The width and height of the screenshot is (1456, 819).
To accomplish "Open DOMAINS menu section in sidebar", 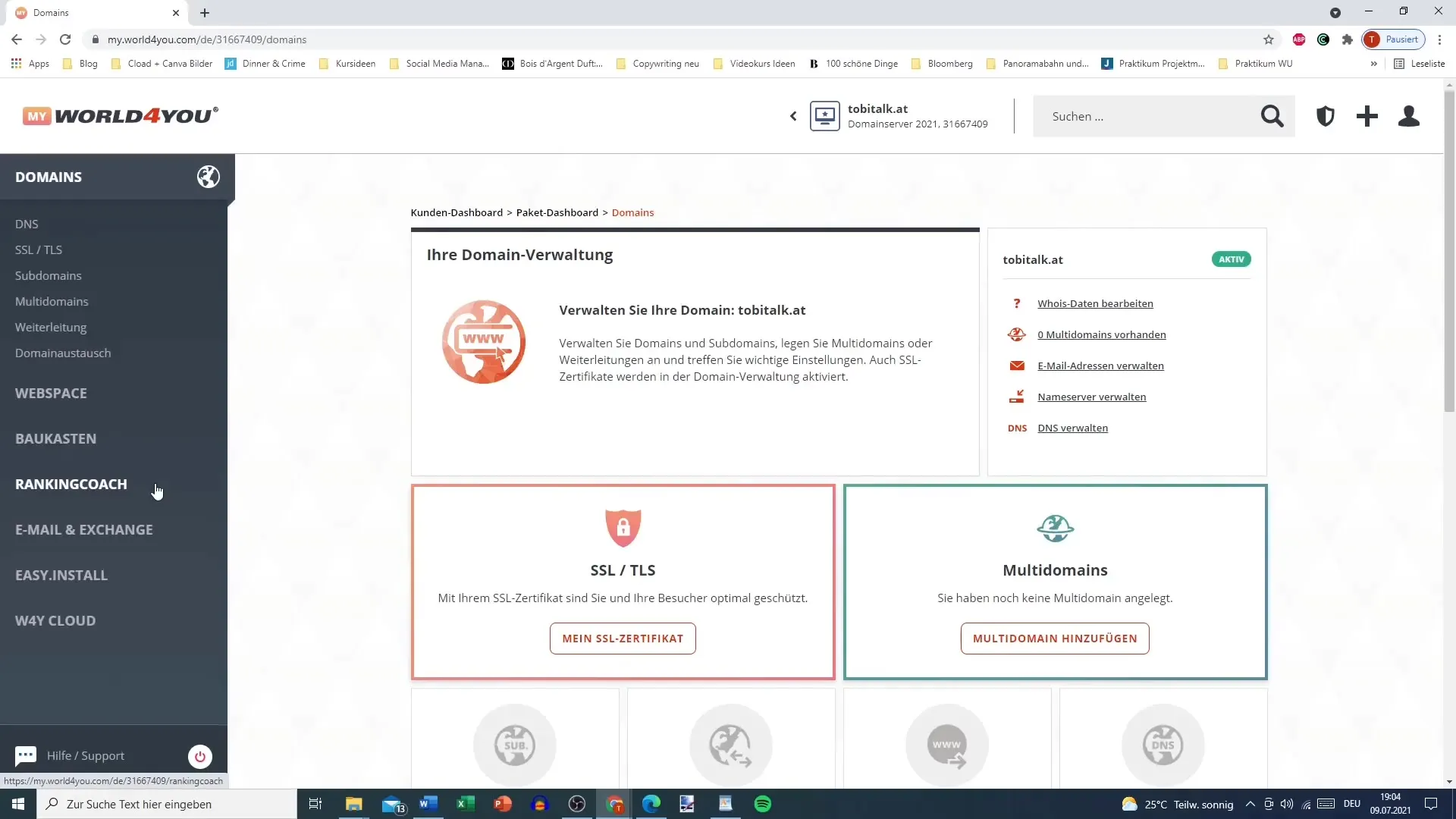I will [48, 176].
